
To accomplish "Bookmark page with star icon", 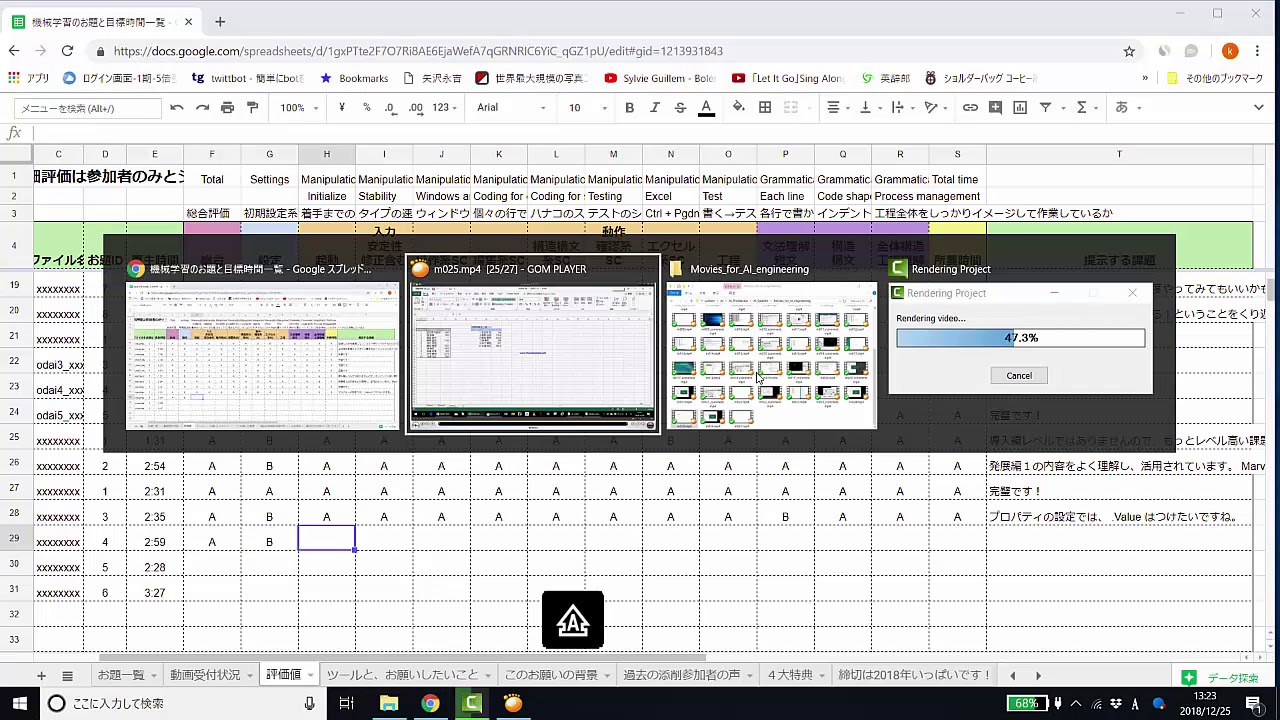I will point(1129,51).
